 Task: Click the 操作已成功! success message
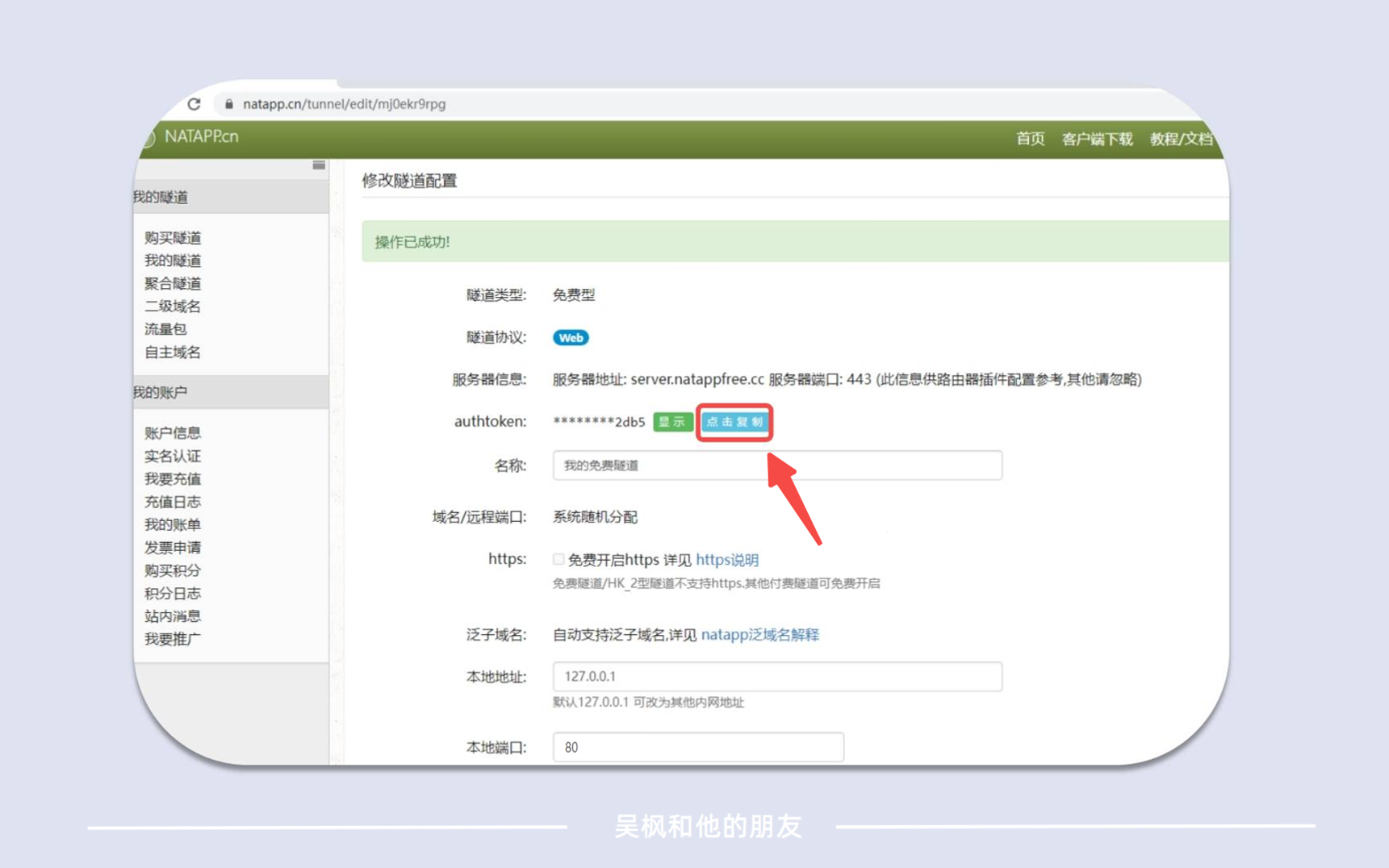click(412, 242)
